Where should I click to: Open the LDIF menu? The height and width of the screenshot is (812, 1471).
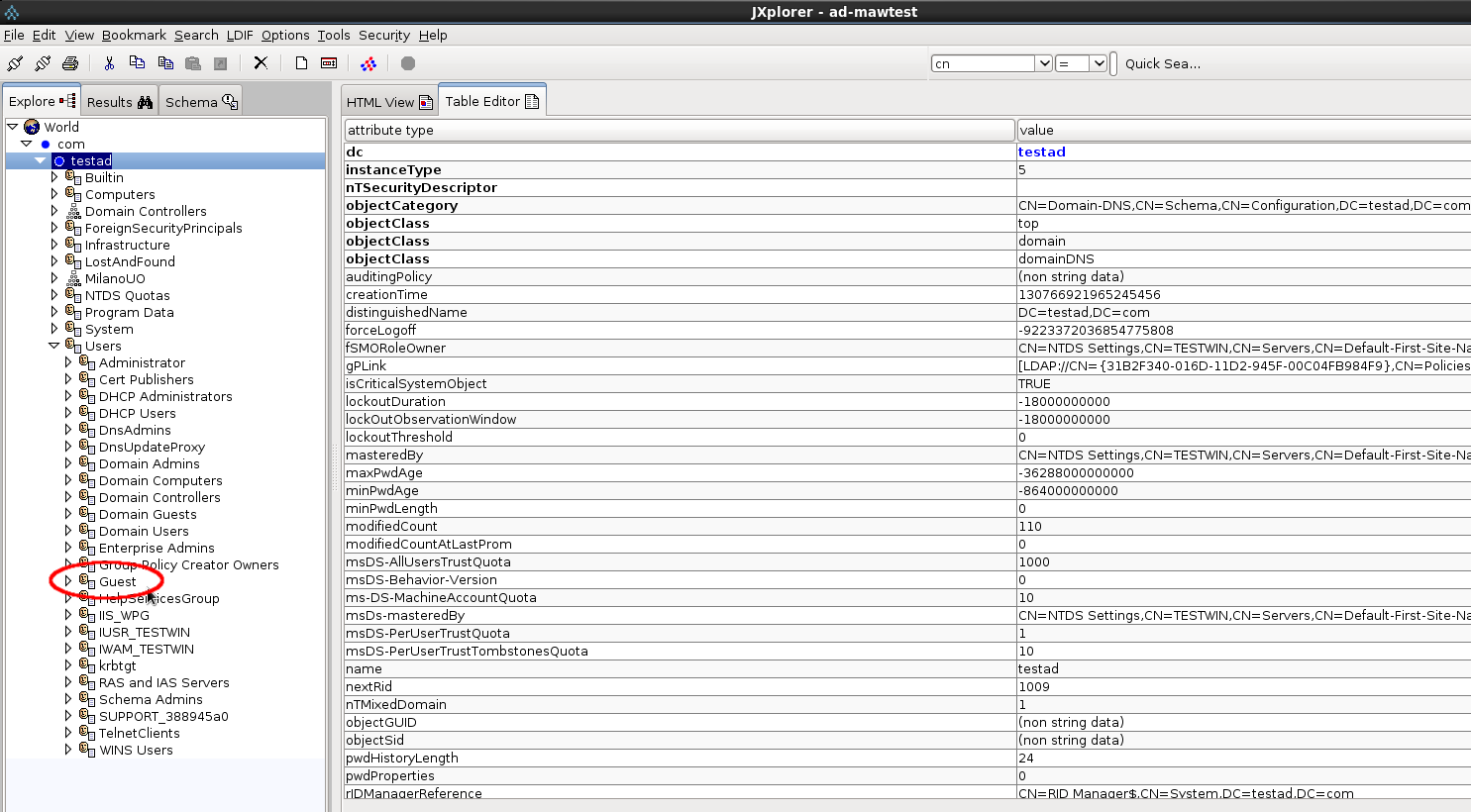(x=240, y=35)
